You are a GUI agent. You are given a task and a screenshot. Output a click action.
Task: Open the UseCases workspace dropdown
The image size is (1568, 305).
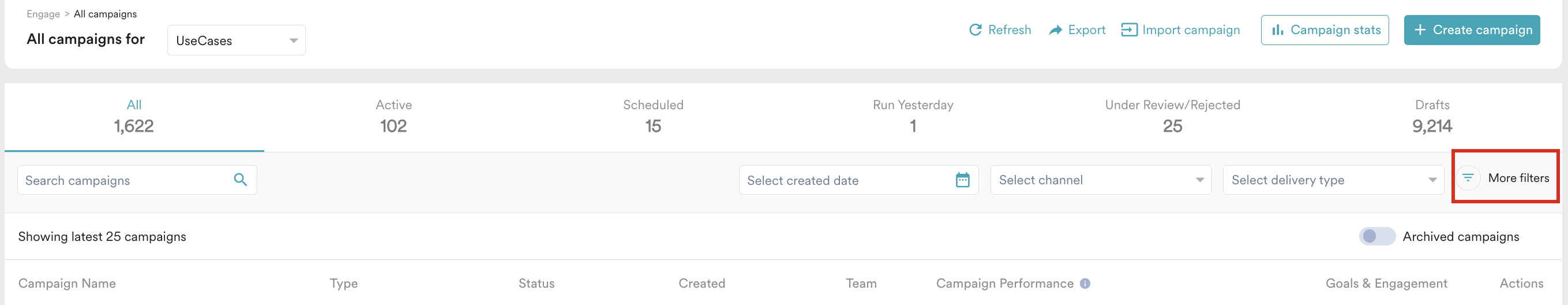[x=236, y=41]
